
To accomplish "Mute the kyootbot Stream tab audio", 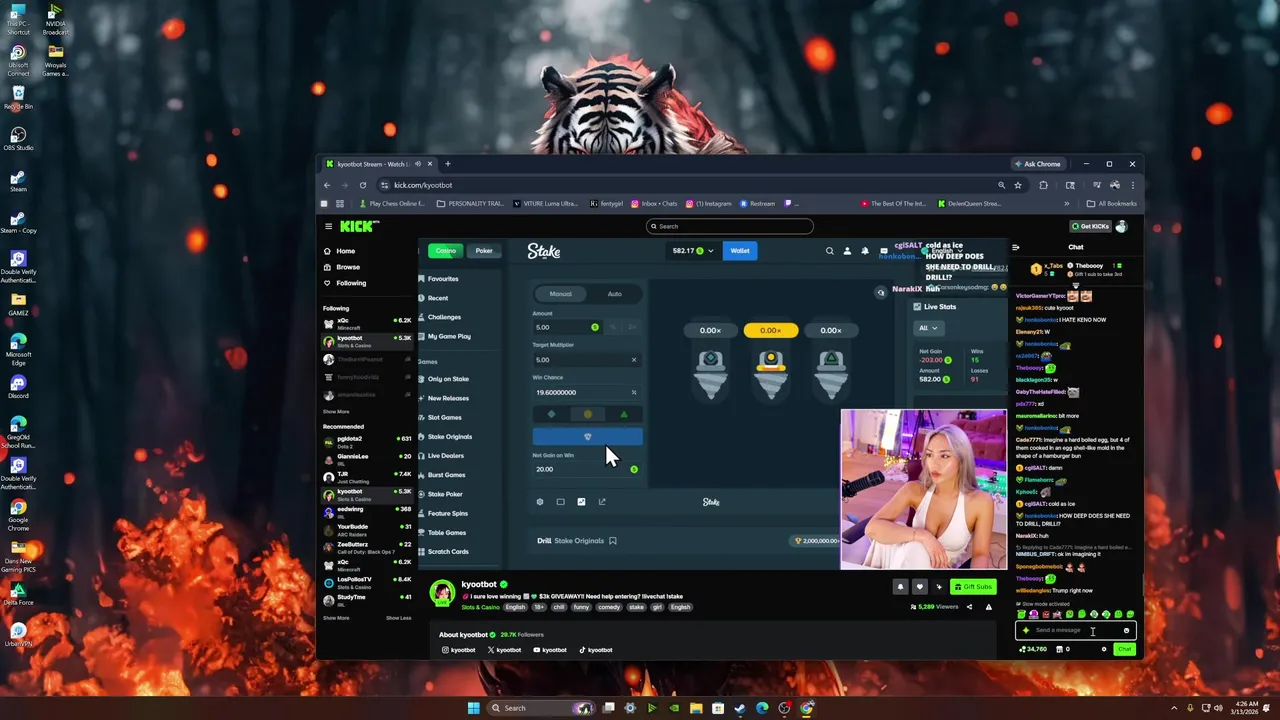I will [x=417, y=164].
